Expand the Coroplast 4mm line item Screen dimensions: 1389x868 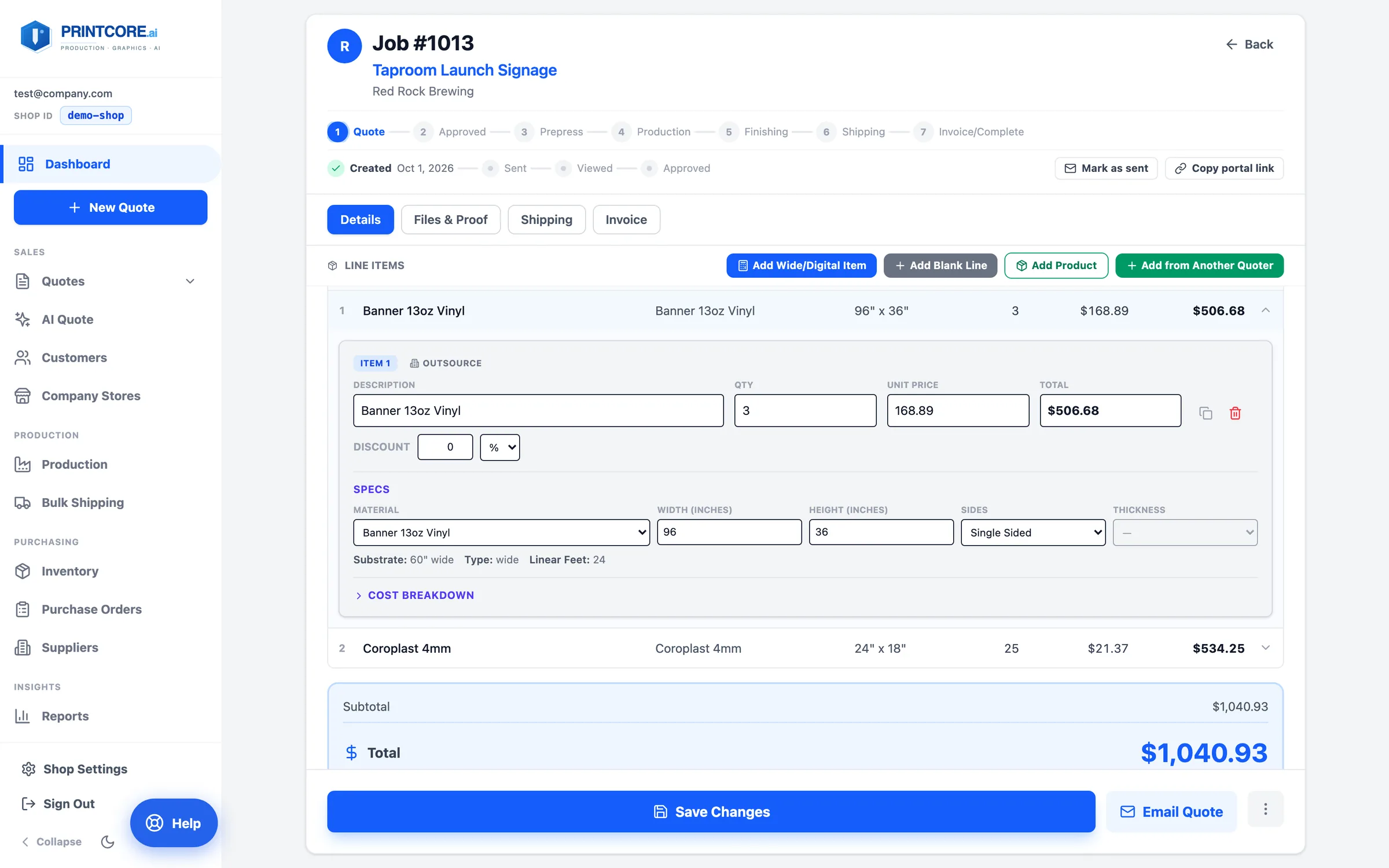[x=1266, y=648]
